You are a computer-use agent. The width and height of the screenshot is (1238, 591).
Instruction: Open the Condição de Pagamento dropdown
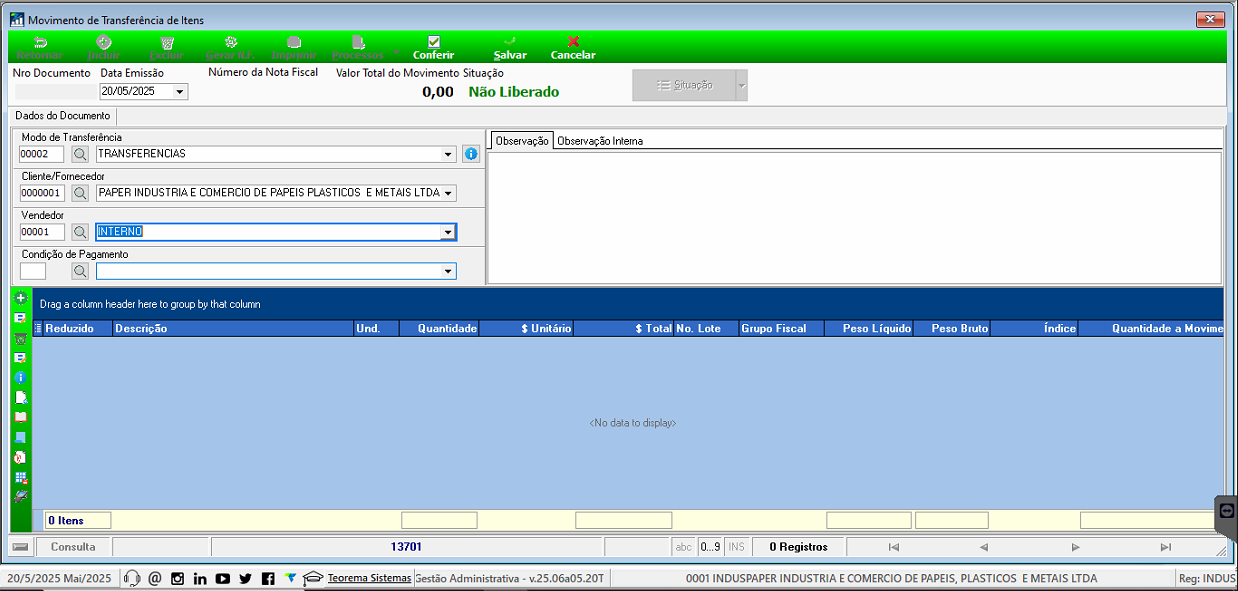pos(449,271)
